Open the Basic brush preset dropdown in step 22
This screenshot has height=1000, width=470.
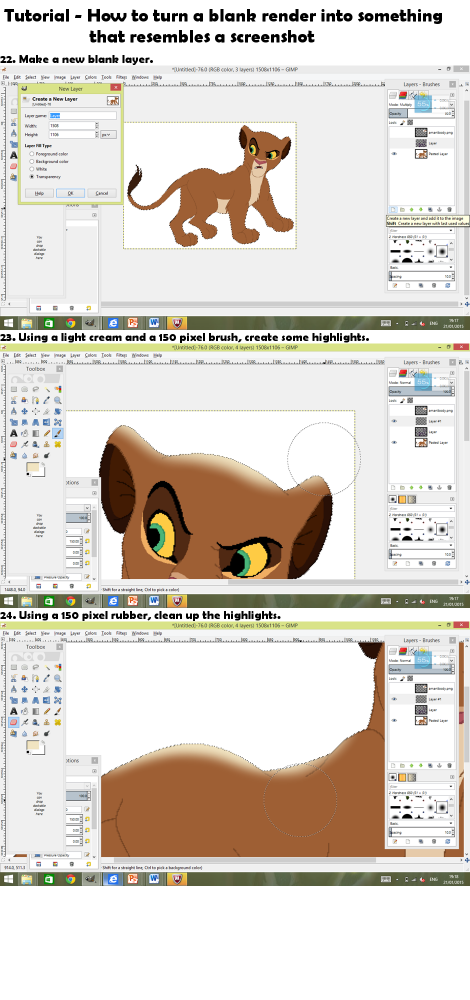pyautogui.click(x=422, y=267)
